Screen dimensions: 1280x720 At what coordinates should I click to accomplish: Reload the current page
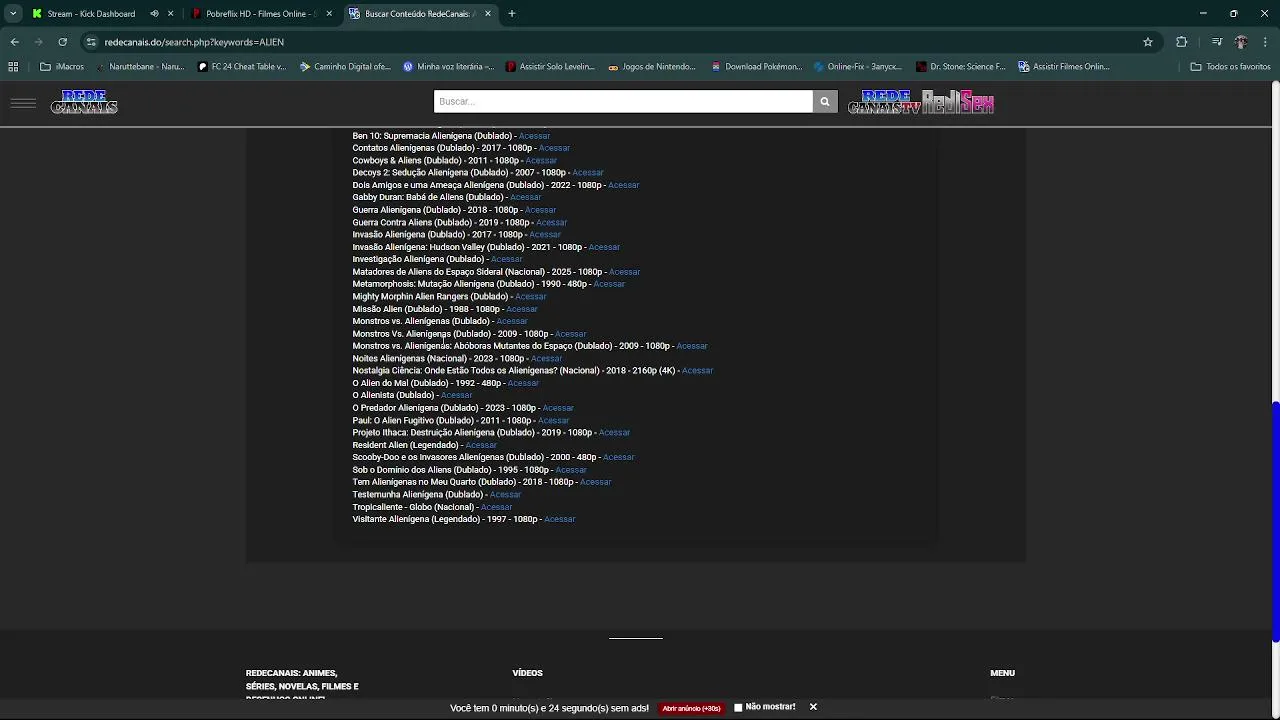pyautogui.click(x=62, y=42)
